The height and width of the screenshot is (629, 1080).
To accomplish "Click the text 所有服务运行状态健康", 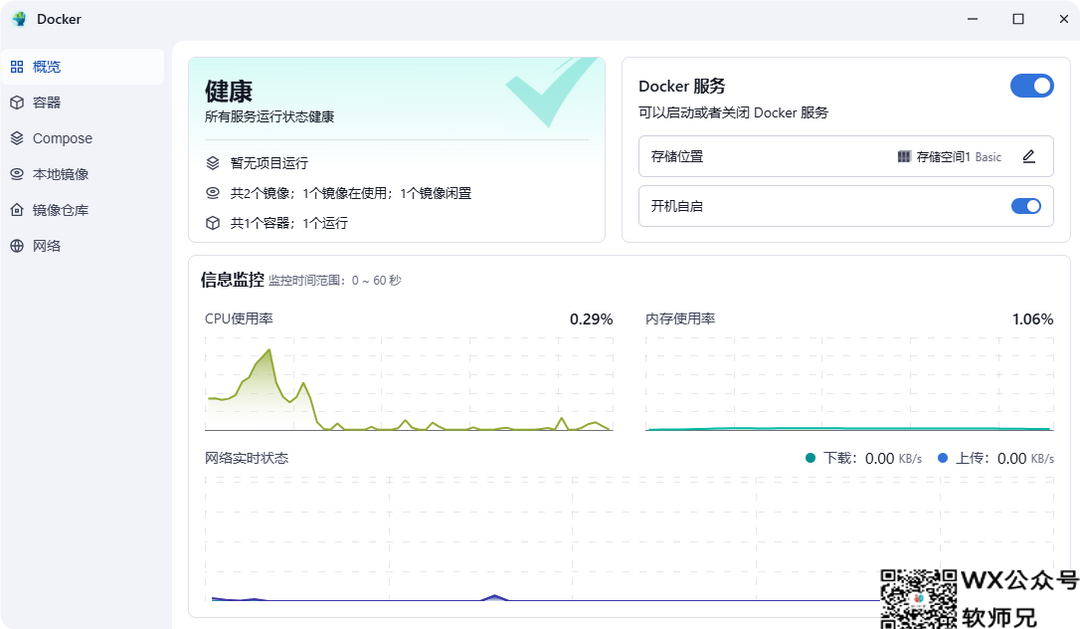I will pos(269,116).
